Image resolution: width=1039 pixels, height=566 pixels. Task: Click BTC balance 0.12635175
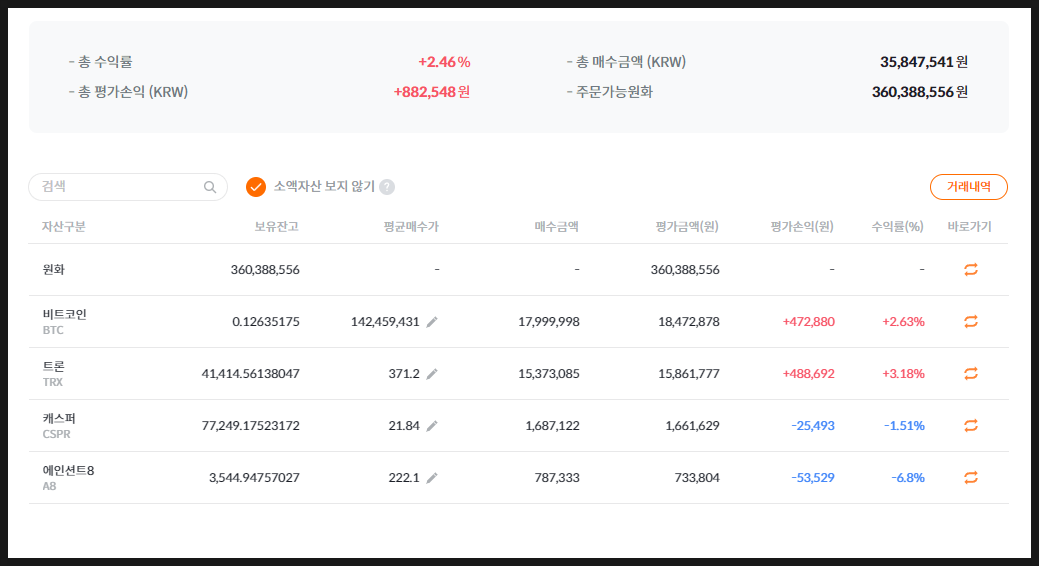coord(266,321)
